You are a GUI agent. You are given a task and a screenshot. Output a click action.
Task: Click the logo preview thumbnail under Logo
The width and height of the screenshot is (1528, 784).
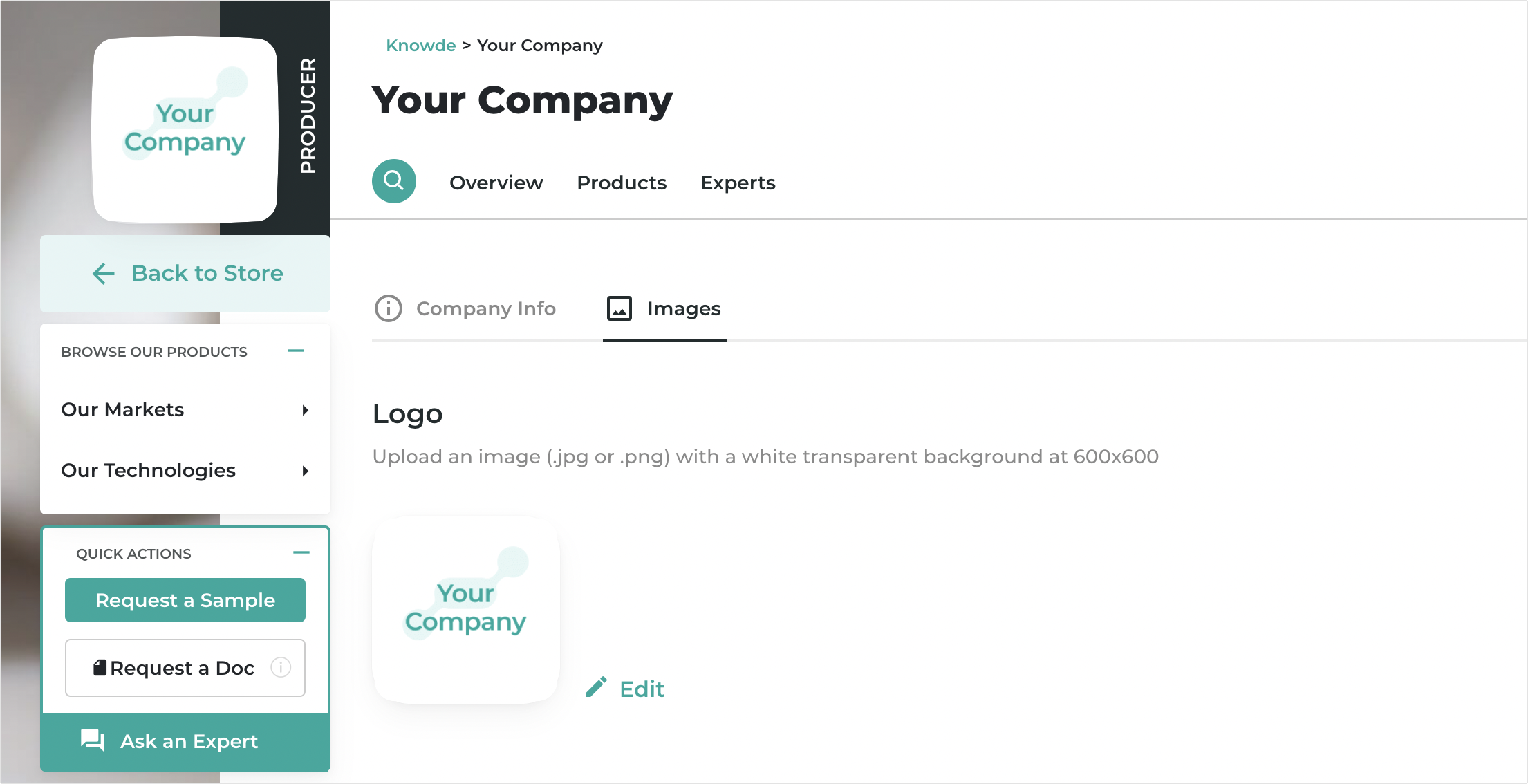coord(466,610)
